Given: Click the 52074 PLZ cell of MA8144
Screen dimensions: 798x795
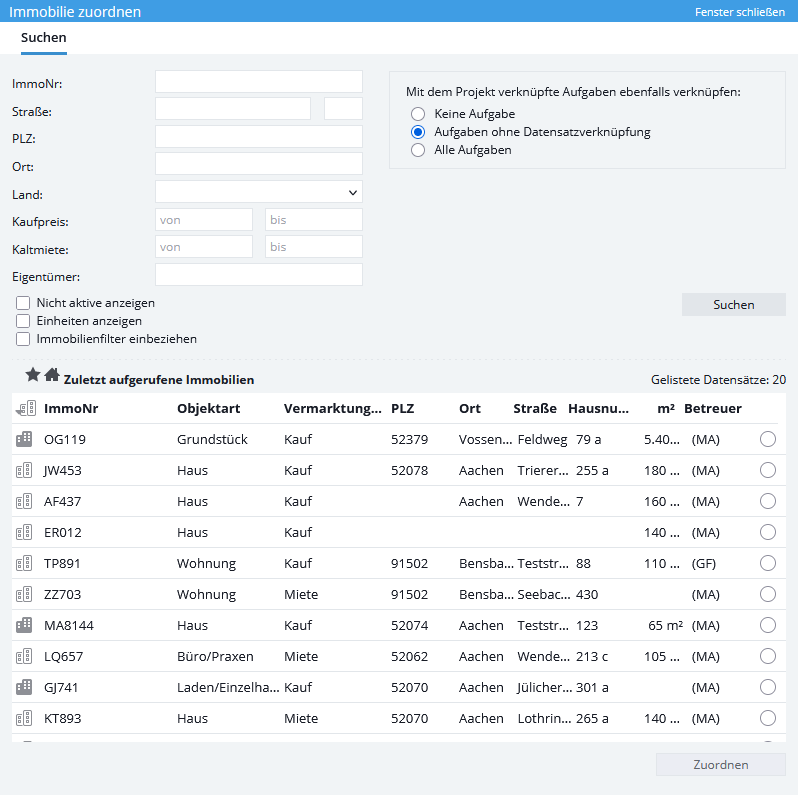Looking at the screenshot, I should click(410, 625).
